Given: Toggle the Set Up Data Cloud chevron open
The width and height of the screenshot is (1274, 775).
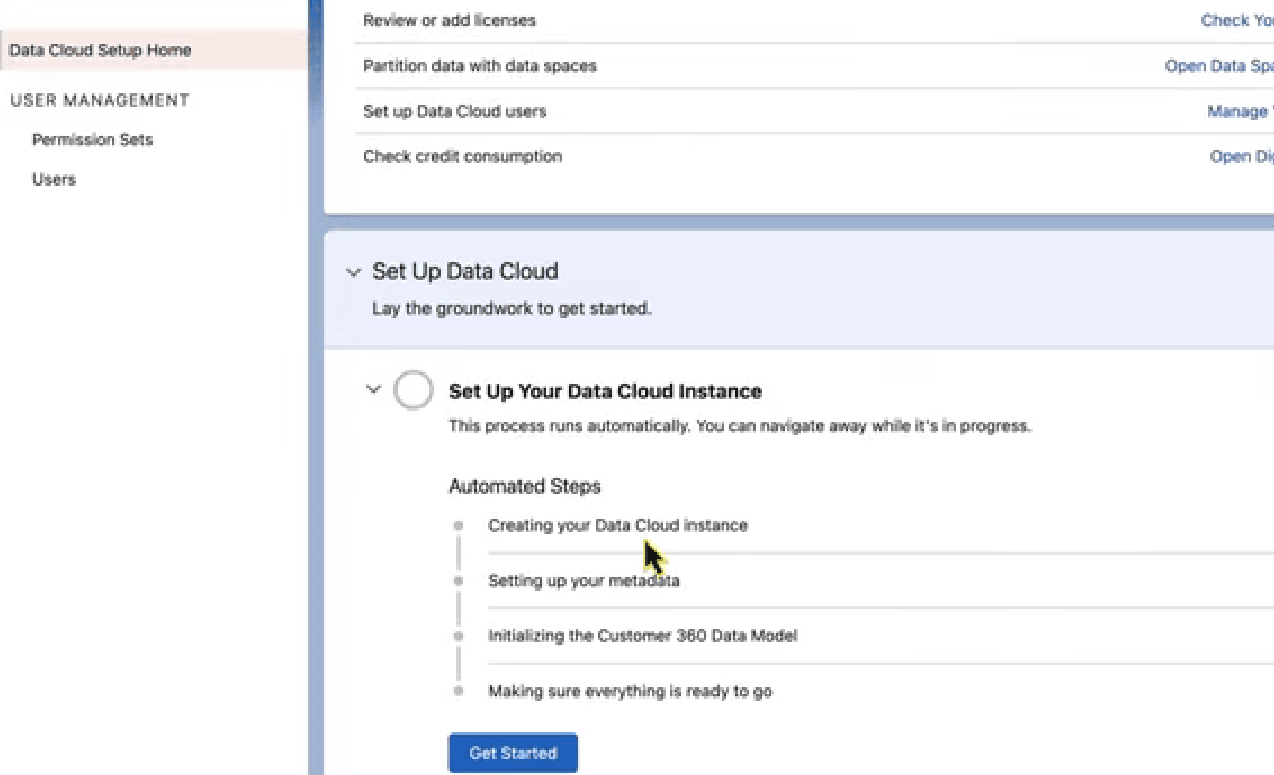Looking at the screenshot, I should pyautogui.click(x=354, y=271).
